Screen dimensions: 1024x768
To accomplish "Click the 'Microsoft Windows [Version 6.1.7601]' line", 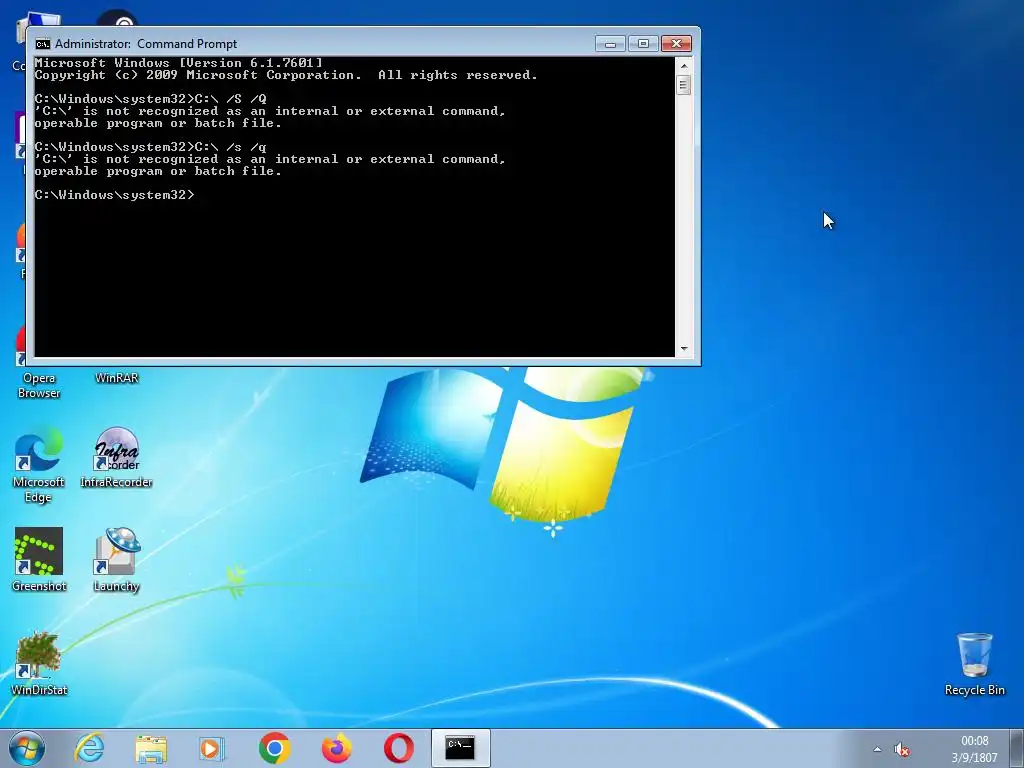I will point(178,63).
